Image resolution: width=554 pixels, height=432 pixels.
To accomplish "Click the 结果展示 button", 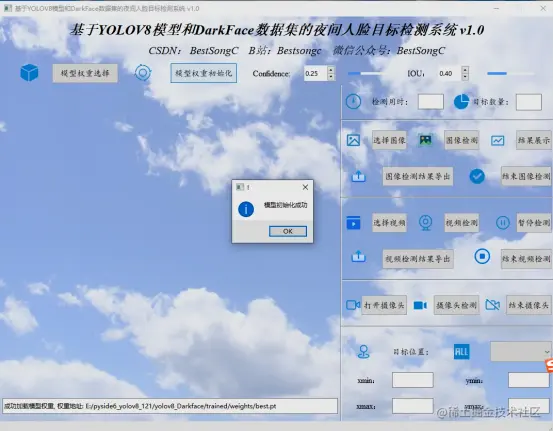I will (534, 140).
